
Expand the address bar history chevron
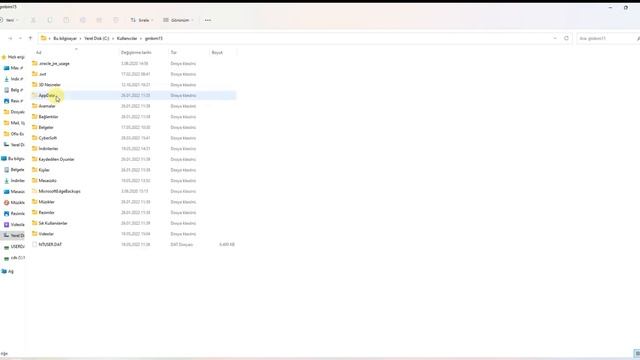point(555,38)
